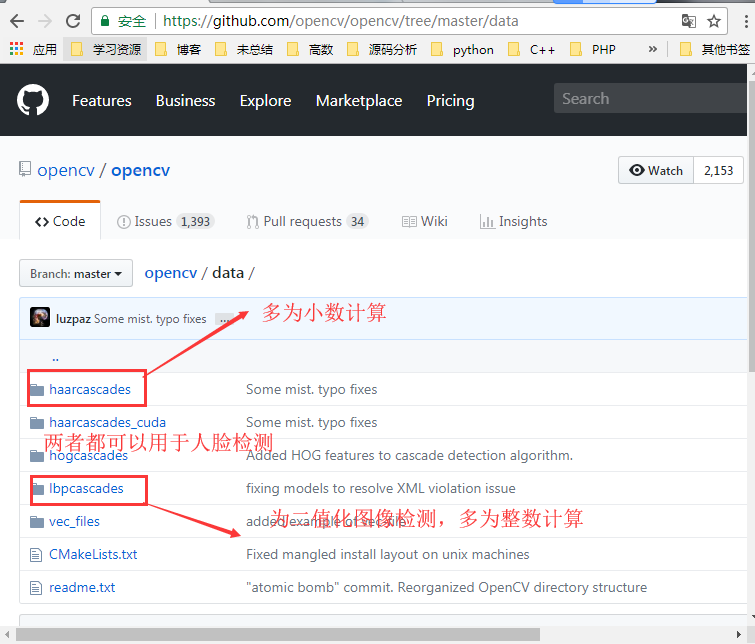755x644 pixels.
Task: Reload the page with the refresh icon
Action: [x=73, y=21]
